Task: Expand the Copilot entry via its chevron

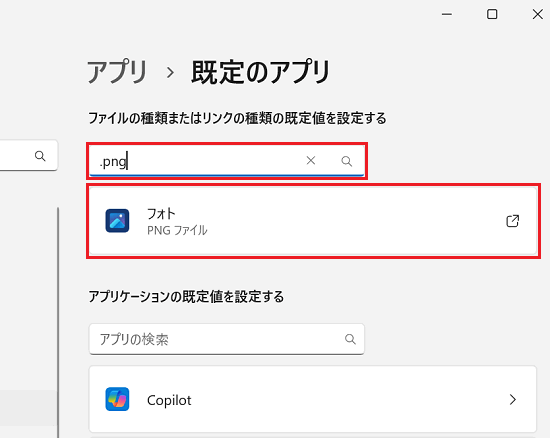Action: (512, 399)
